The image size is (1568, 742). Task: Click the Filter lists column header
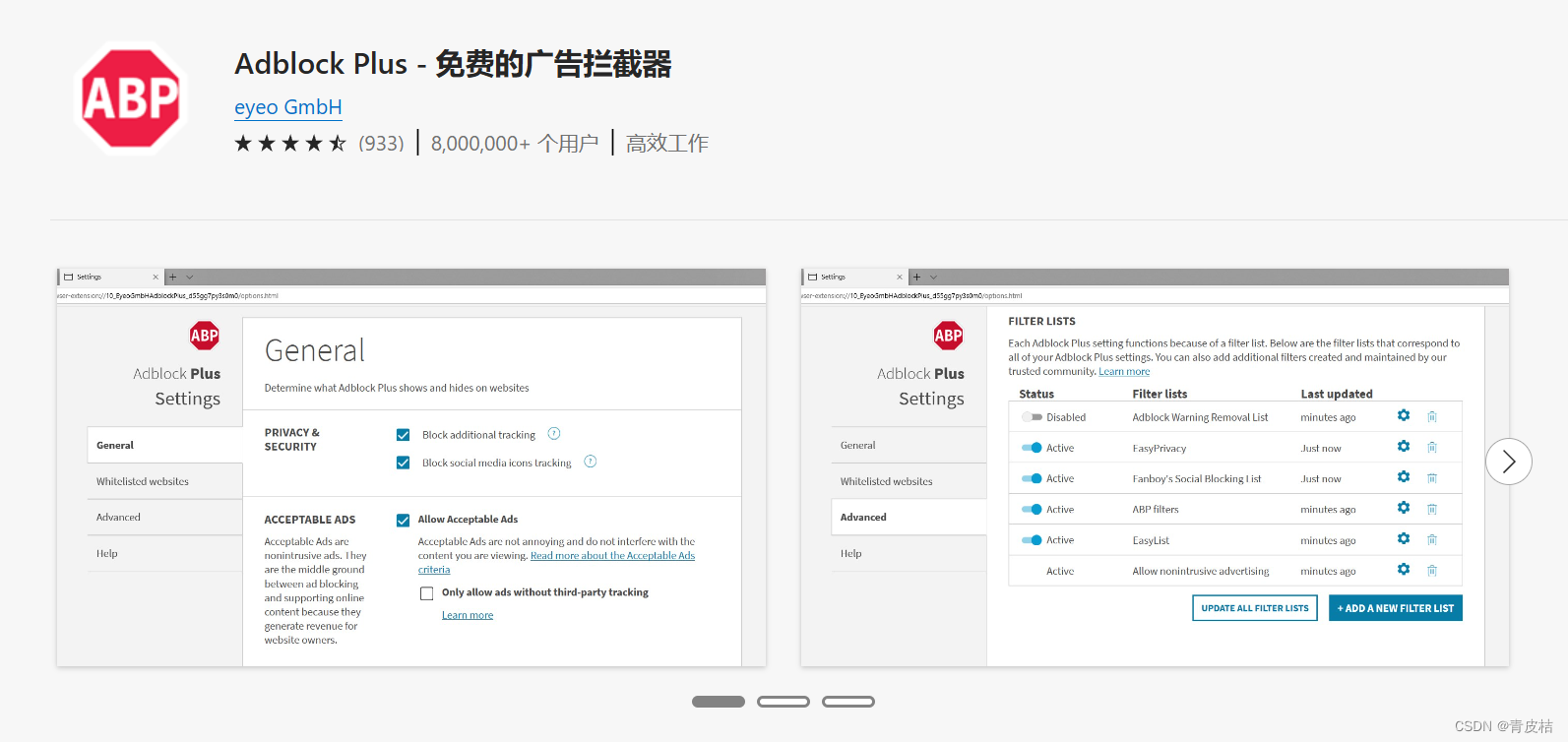(x=1160, y=394)
